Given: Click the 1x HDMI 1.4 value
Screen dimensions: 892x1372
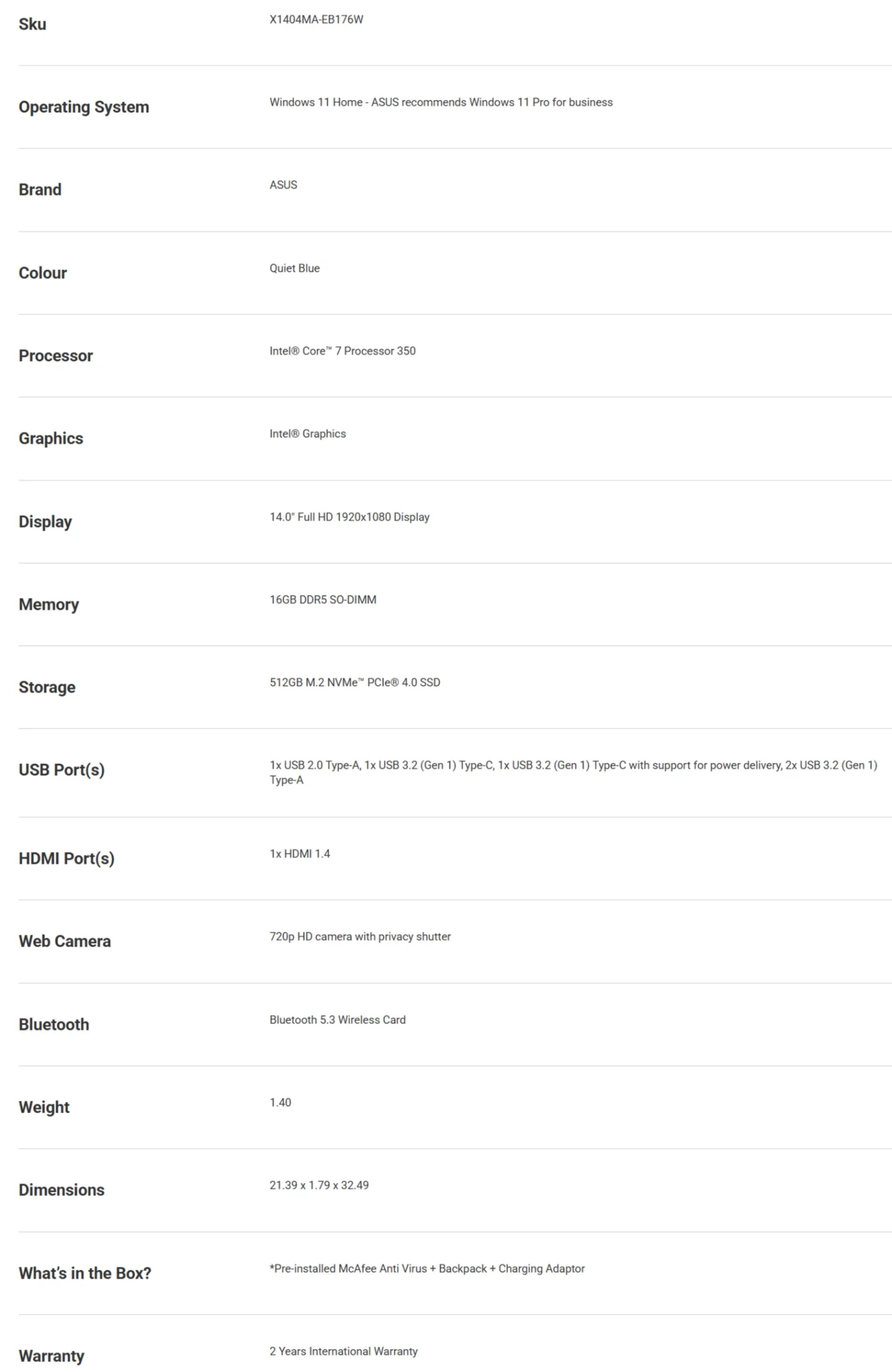Looking at the screenshot, I should pyautogui.click(x=299, y=854).
